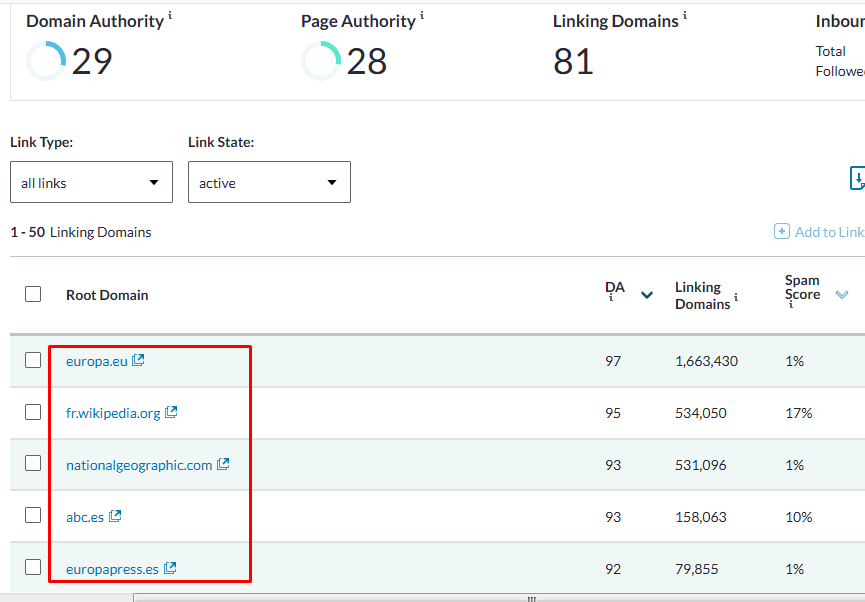Image resolution: width=865 pixels, height=602 pixels.
Task: Open europa.eu external link icon
Action: (x=138, y=360)
